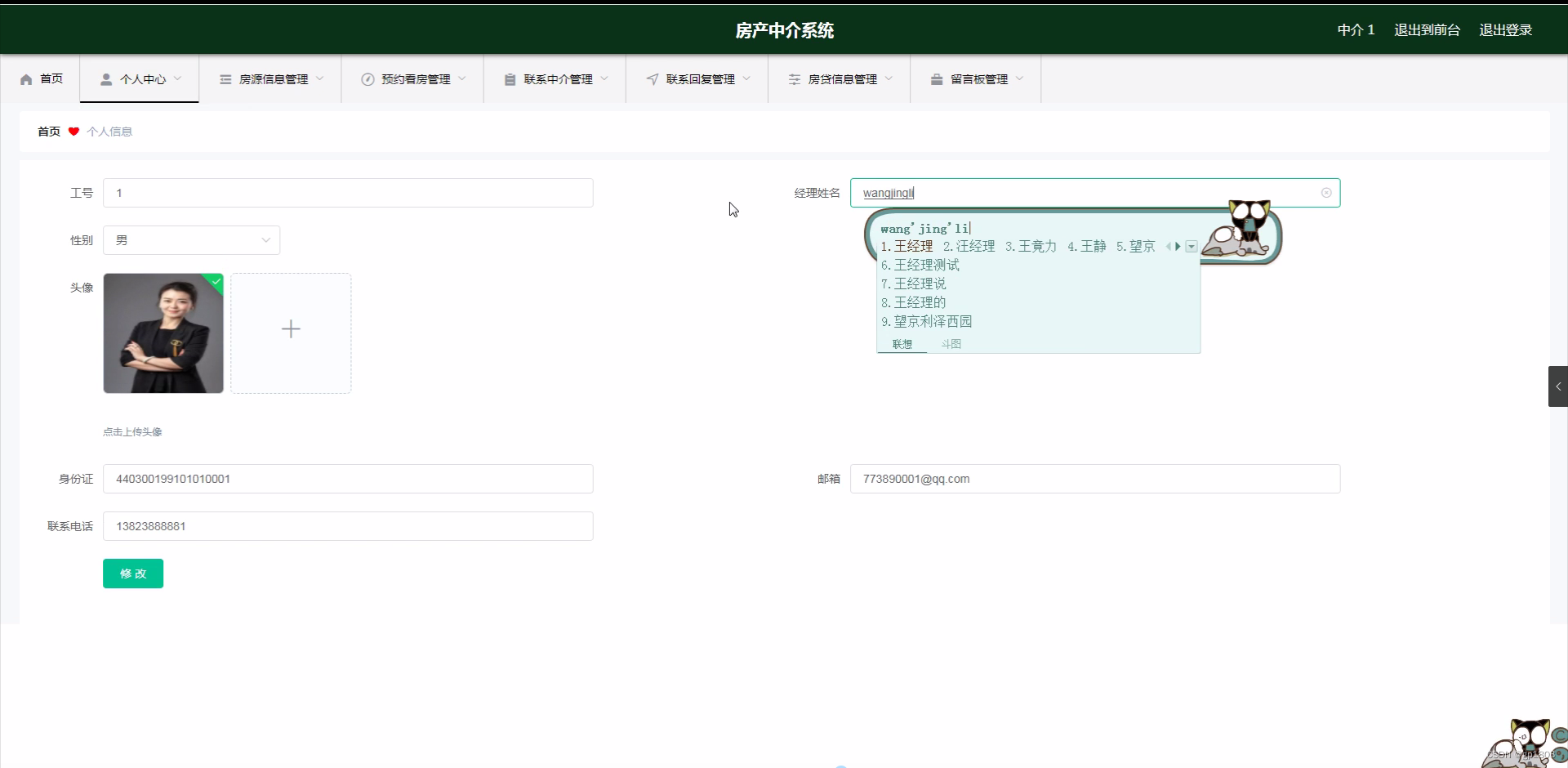Click the list icon on 房源信息管理

[225, 78]
